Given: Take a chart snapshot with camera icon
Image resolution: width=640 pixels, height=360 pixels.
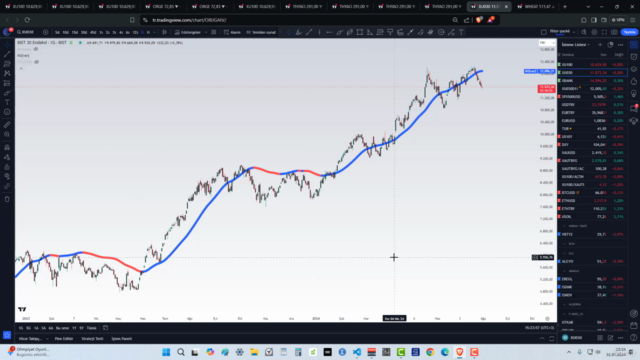Looking at the screenshot, I should (614, 32).
